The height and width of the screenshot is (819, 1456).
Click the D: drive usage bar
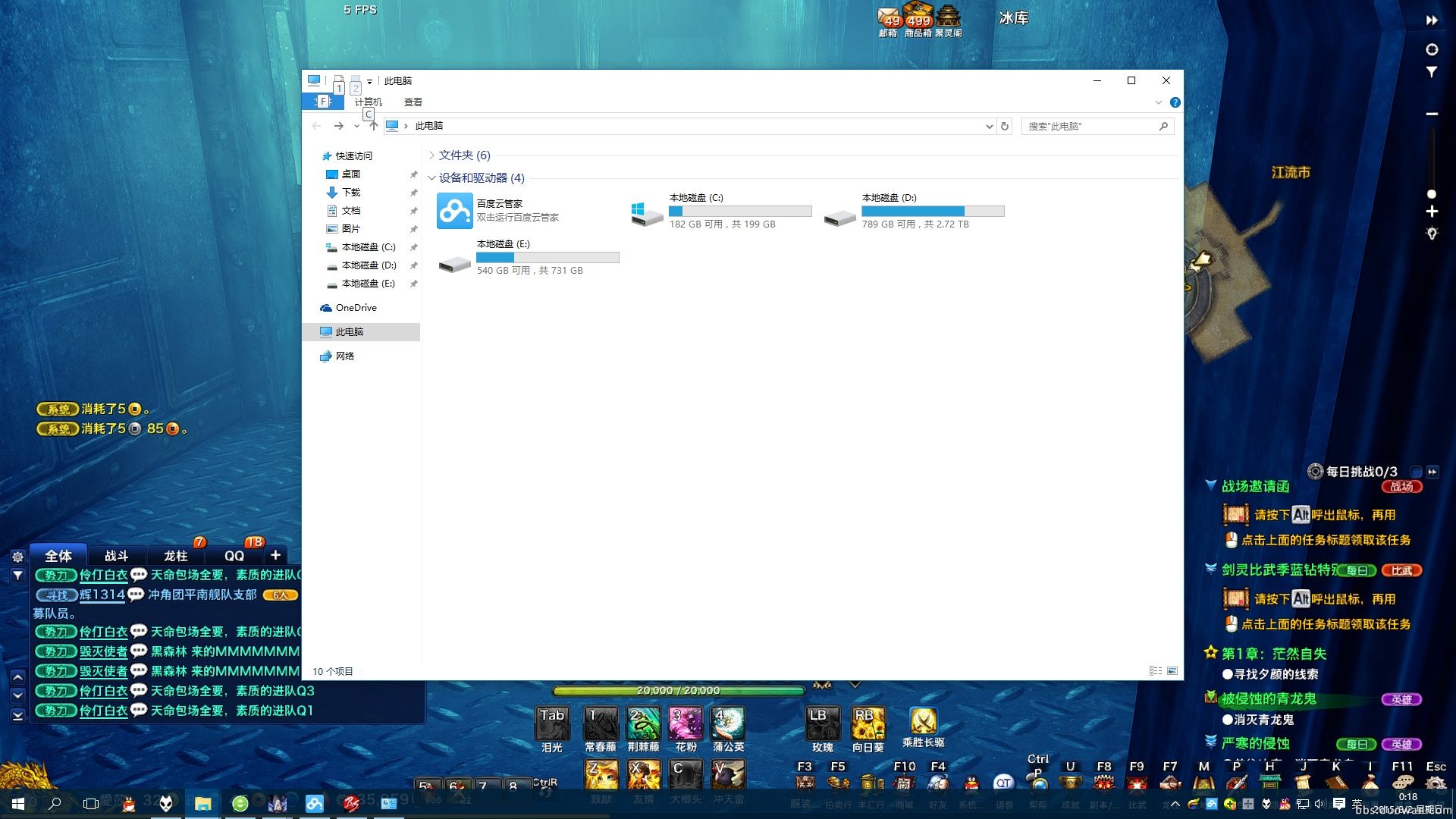click(933, 212)
